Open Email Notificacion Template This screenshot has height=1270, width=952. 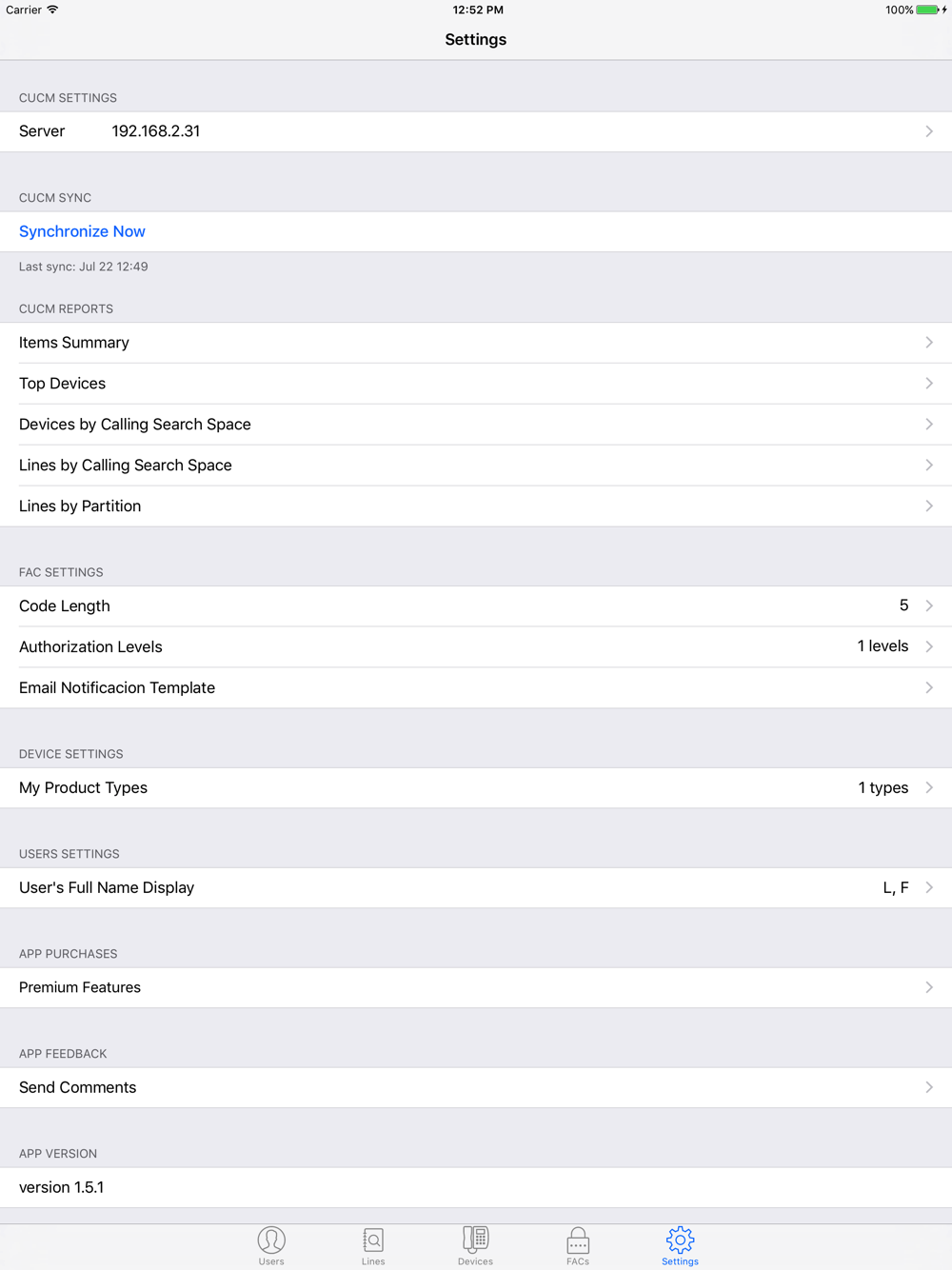point(476,688)
